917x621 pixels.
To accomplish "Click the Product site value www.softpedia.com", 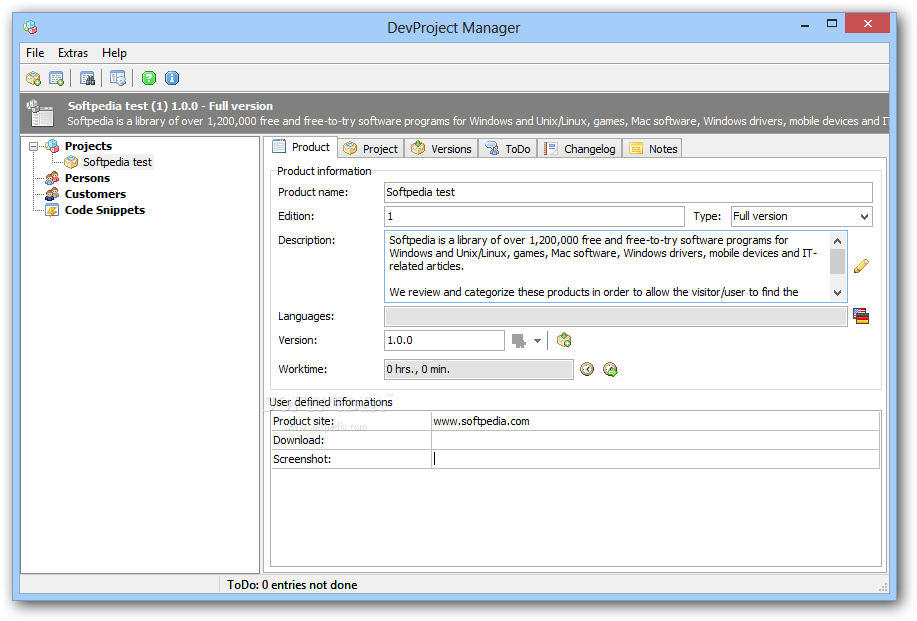I will 655,421.
